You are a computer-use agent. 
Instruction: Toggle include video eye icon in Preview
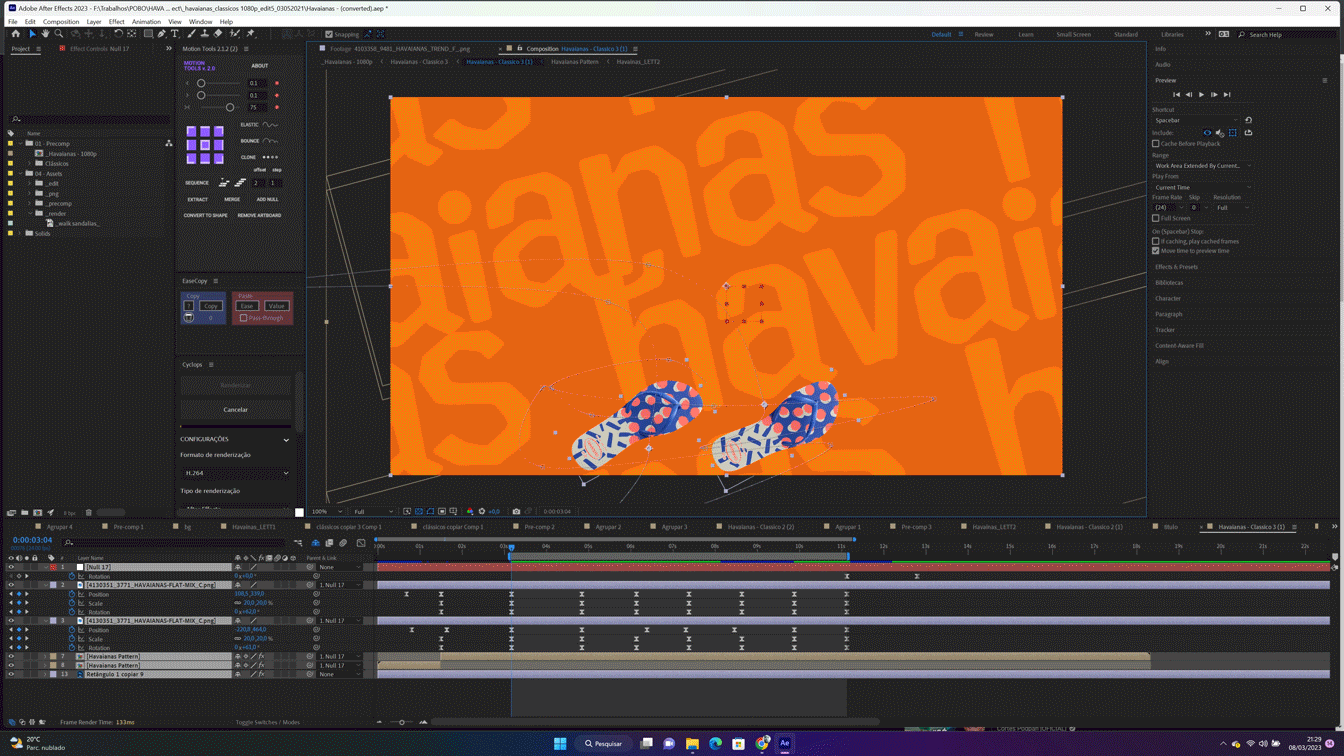click(1207, 133)
